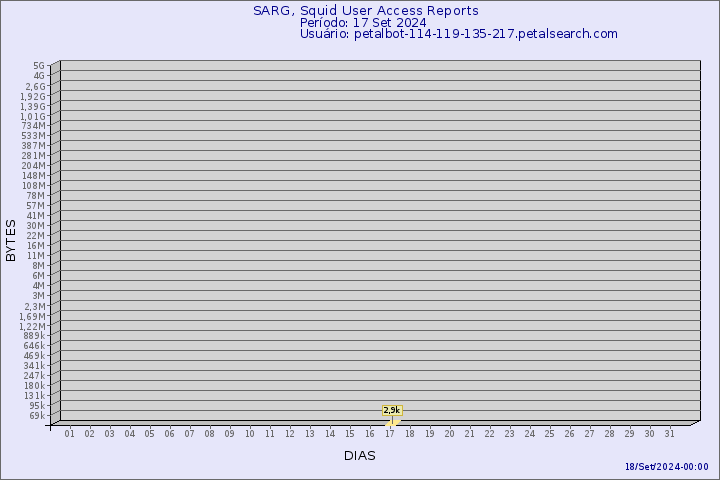The height and width of the screenshot is (480, 720).
Task: Click day 30 on the x-axis
Action: pyautogui.click(x=649, y=434)
